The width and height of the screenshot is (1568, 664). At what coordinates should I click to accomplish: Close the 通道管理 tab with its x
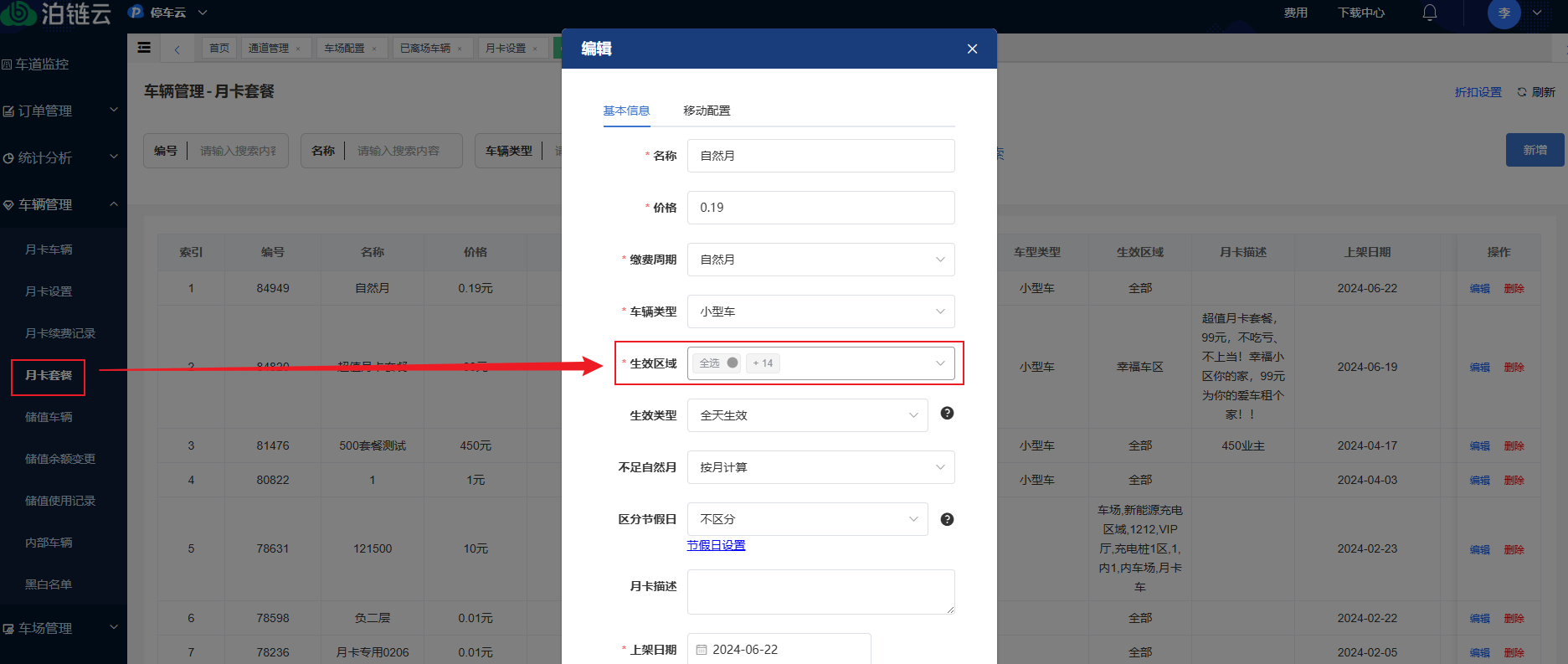click(x=298, y=49)
